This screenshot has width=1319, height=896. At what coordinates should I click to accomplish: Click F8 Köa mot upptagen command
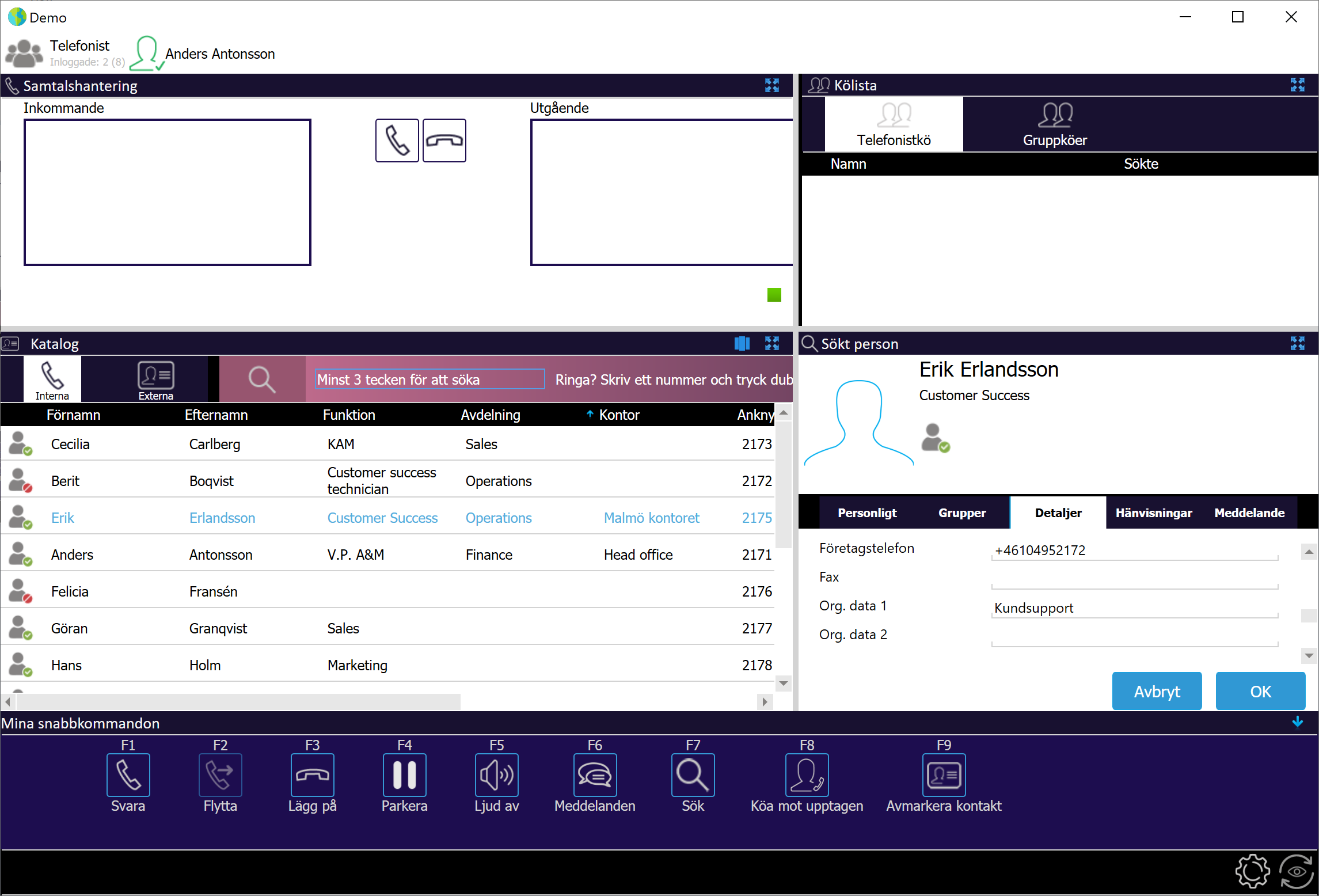pos(807,775)
